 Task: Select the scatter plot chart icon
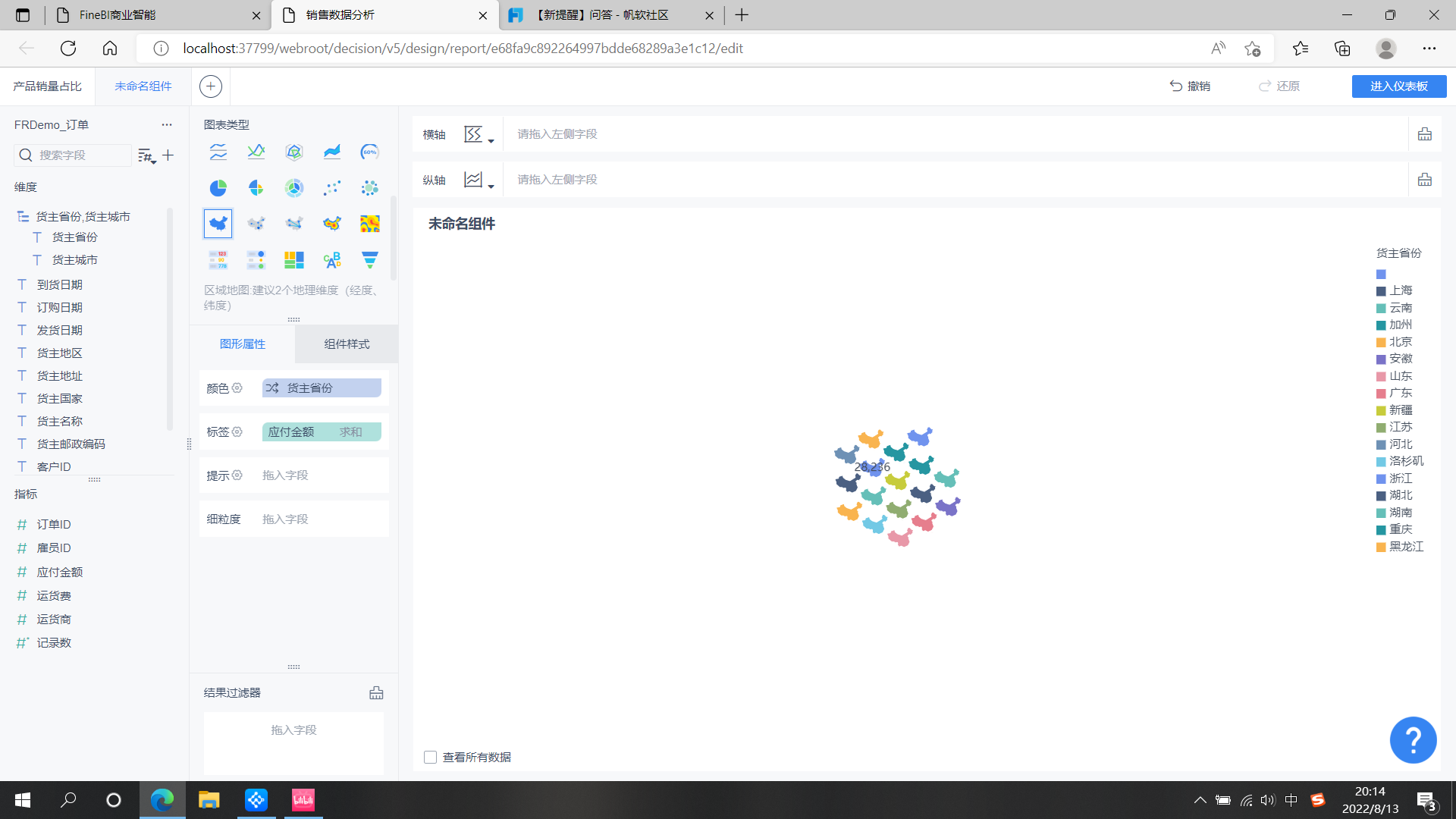point(332,187)
